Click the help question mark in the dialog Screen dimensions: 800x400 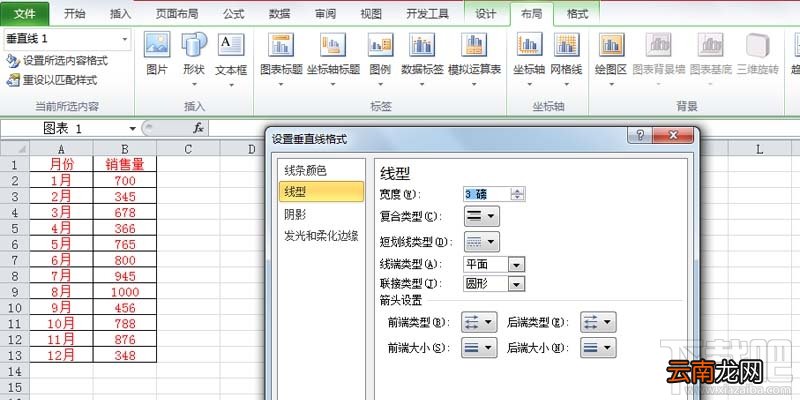click(x=640, y=135)
